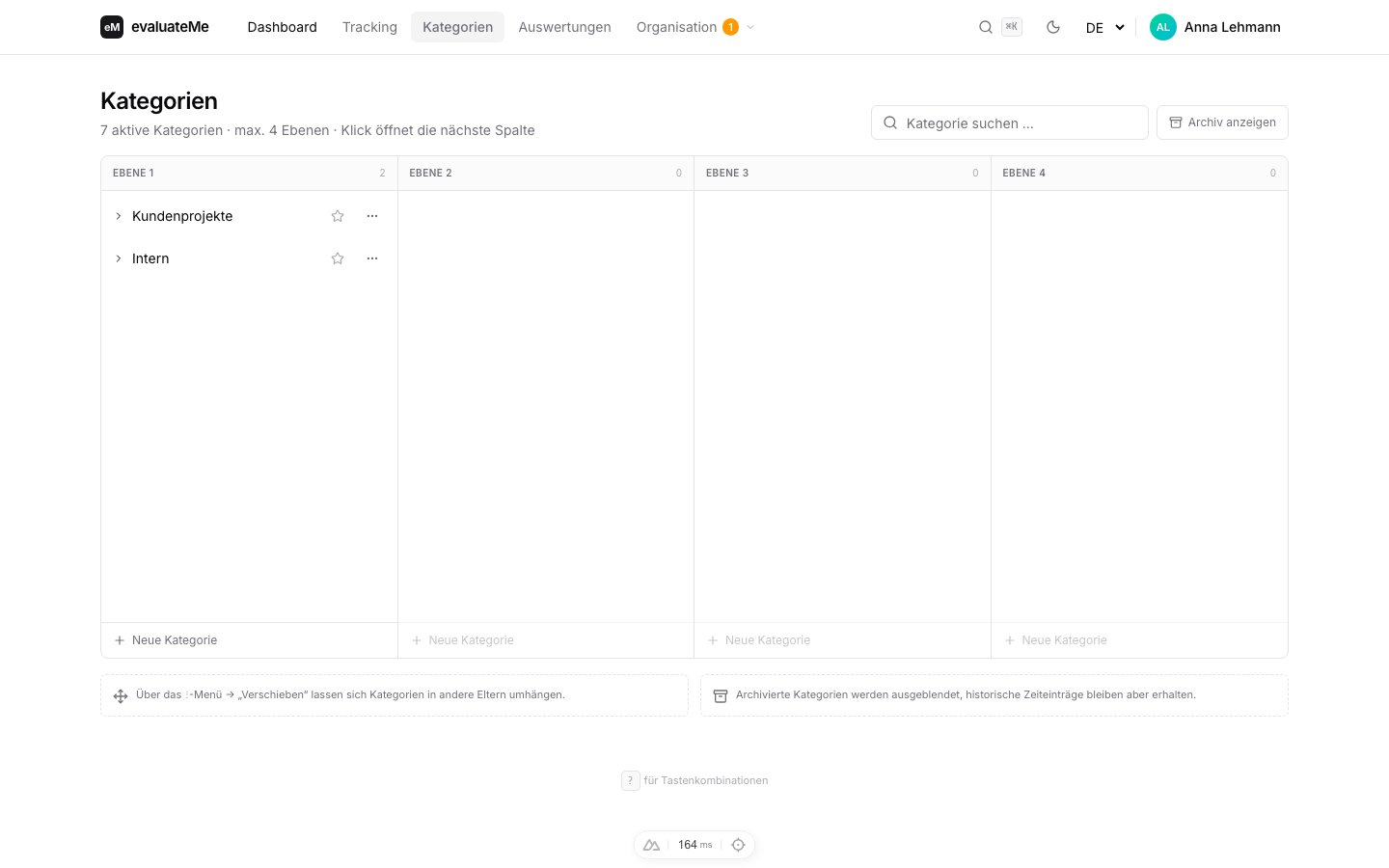Open the Organisation menu dropdown
1389x868 pixels.
[694, 27]
